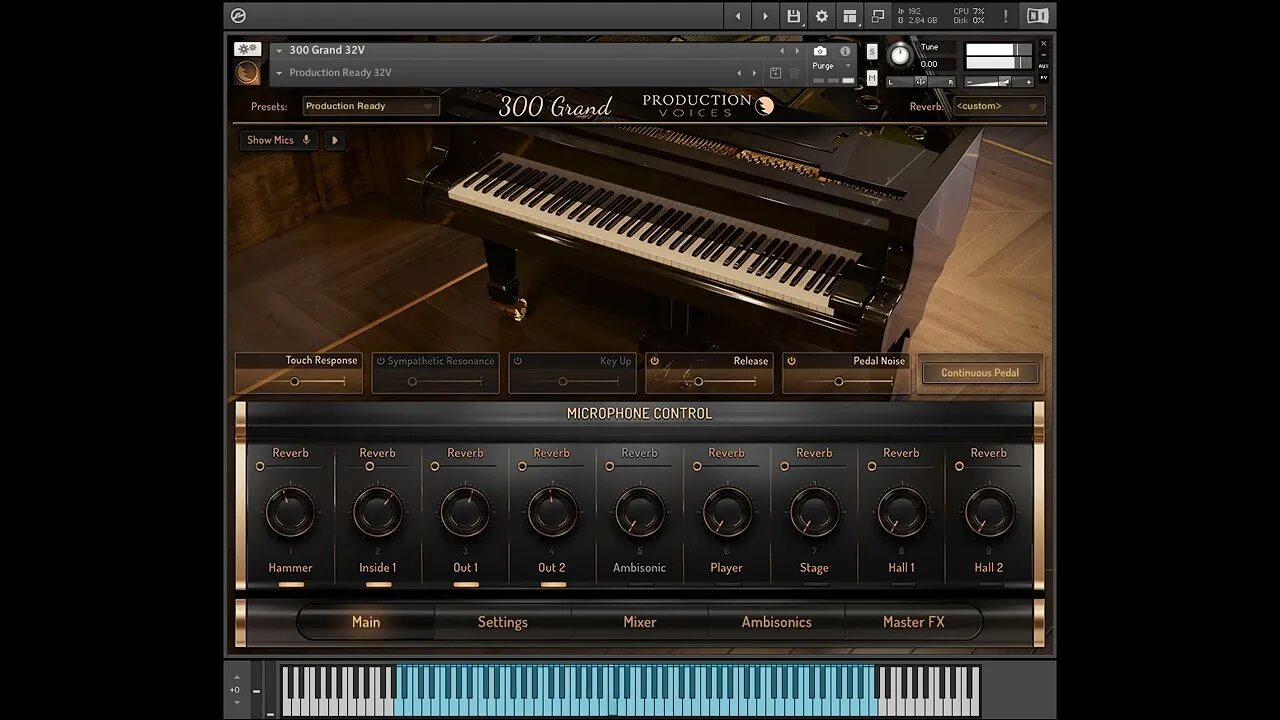
Task: Click the exclamation warning icon
Action: click(1006, 16)
